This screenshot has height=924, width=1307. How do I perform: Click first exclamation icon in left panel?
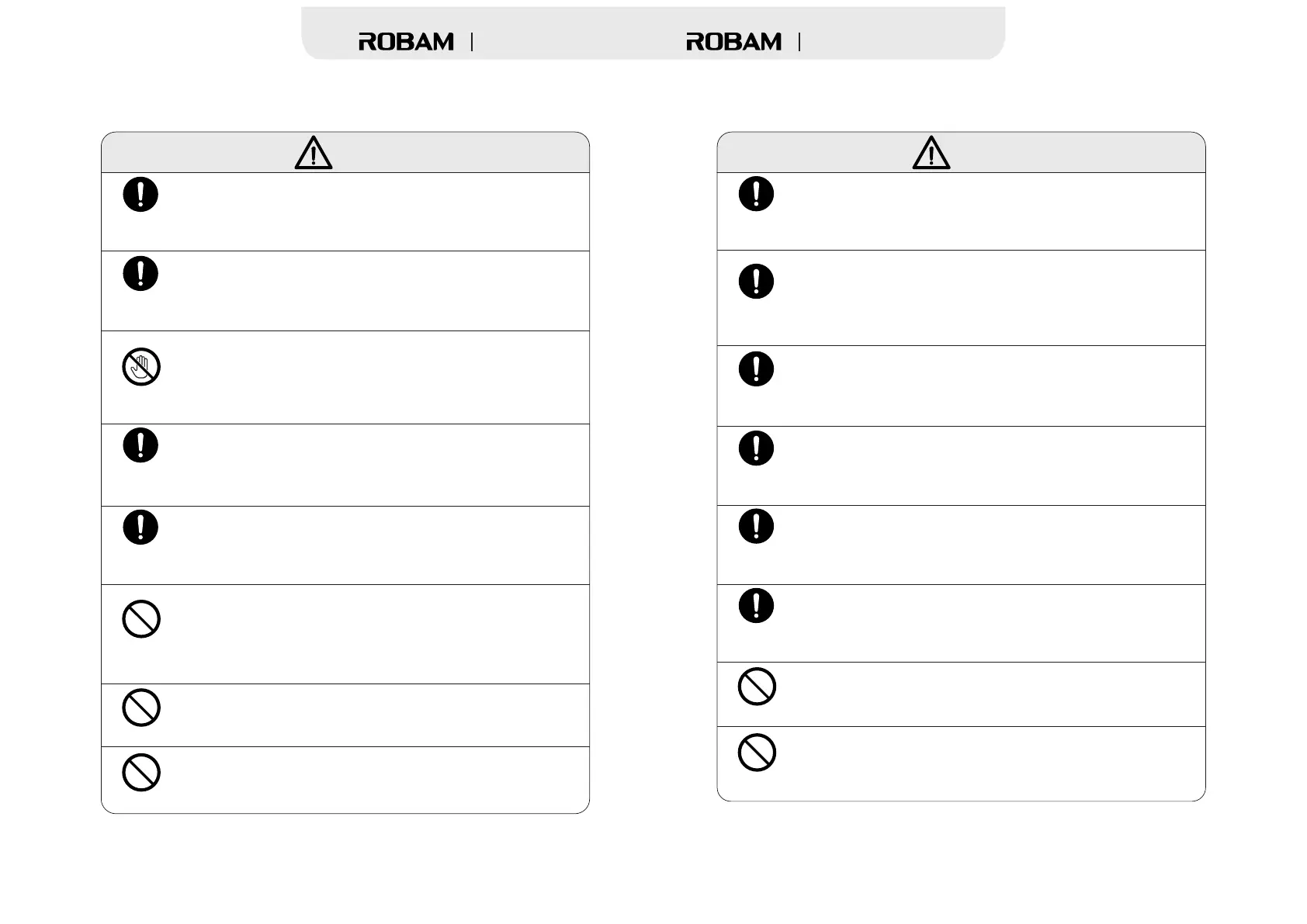click(140, 194)
